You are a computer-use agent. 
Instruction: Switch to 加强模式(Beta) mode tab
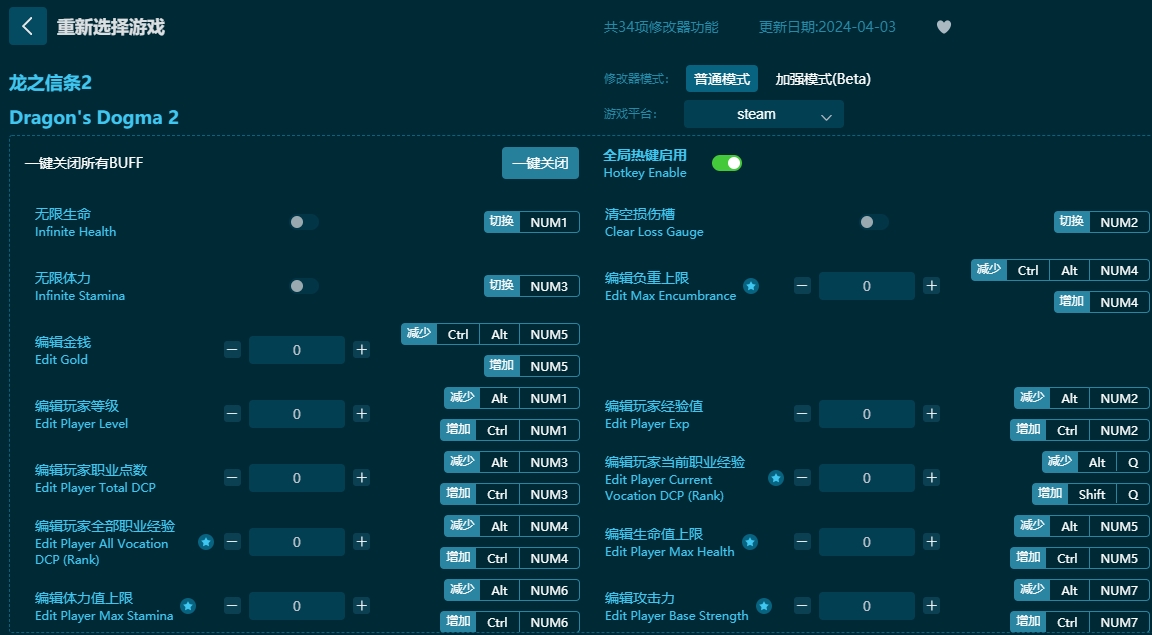(x=823, y=79)
